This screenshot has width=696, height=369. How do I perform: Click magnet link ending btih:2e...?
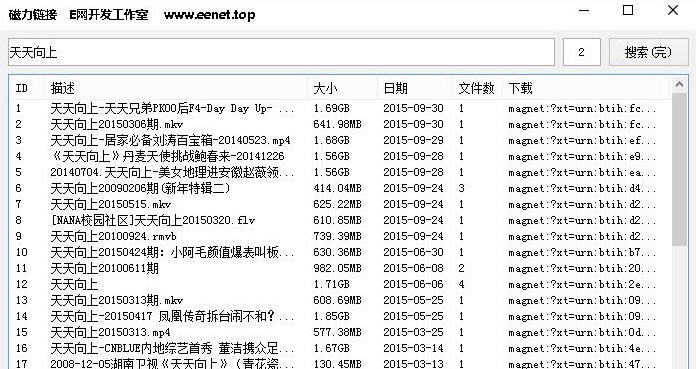tap(582, 284)
